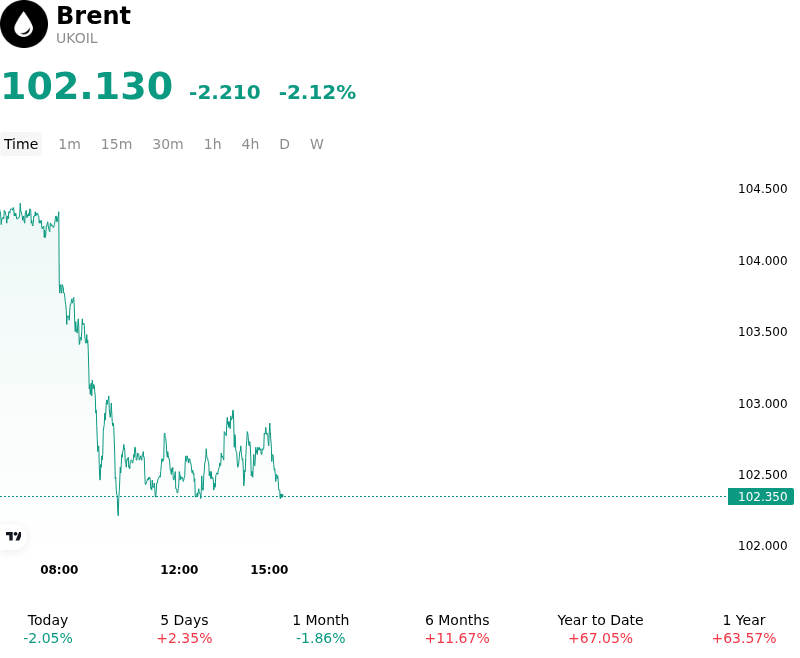Open the 1 Month range
The width and height of the screenshot is (800, 658).
point(320,629)
